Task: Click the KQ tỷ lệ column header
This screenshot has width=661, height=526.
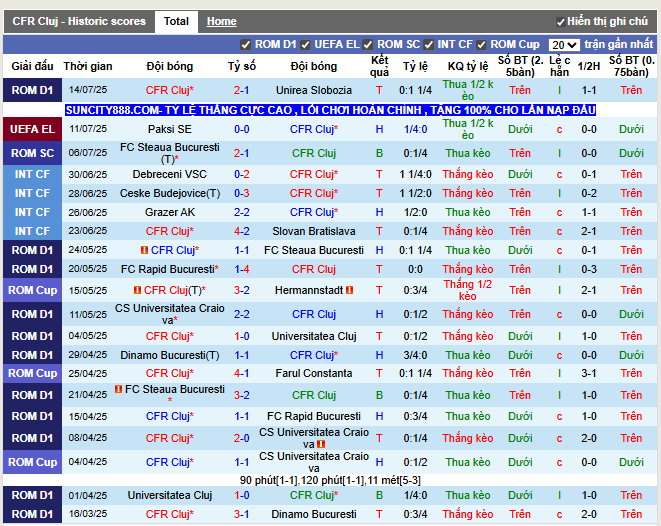Action: click(x=468, y=66)
